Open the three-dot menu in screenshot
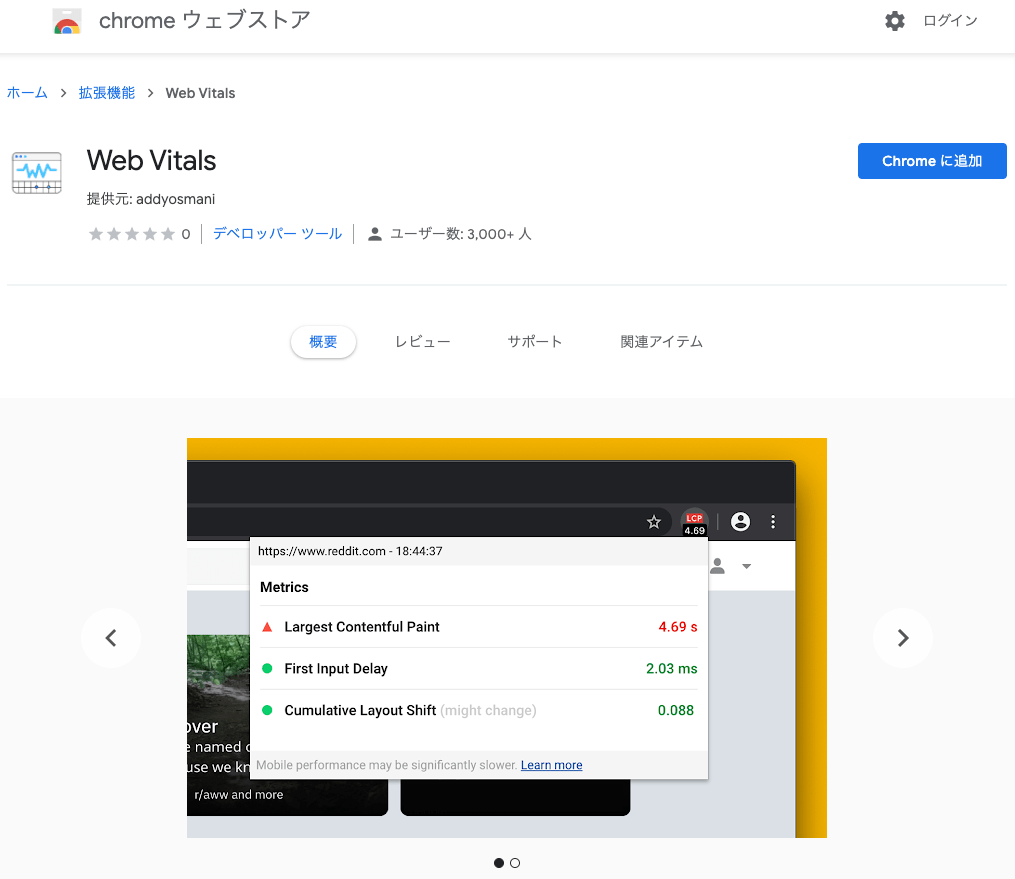Screen dimensions: 1015x879 773,522
